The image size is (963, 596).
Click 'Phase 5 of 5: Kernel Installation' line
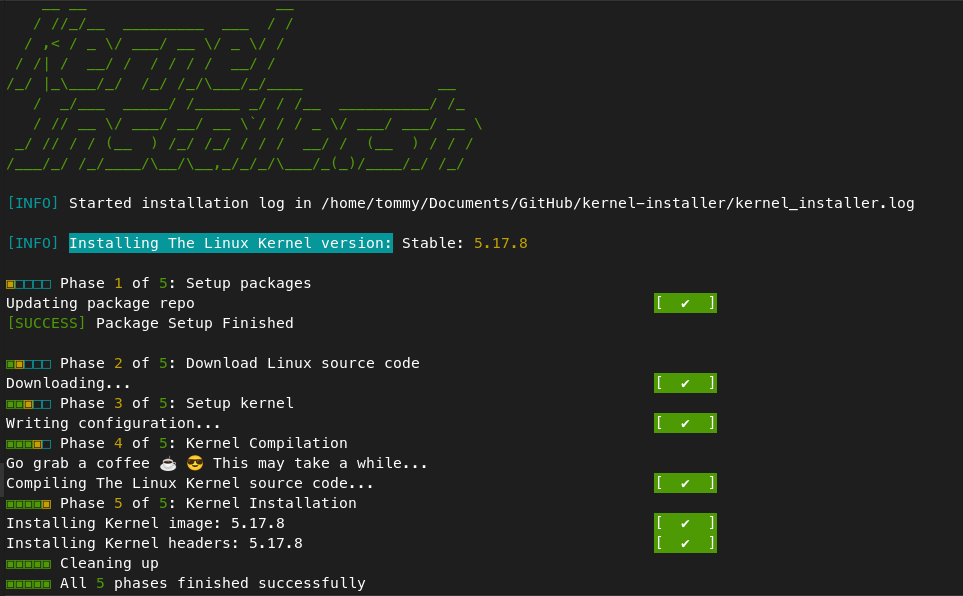point(208,503)
